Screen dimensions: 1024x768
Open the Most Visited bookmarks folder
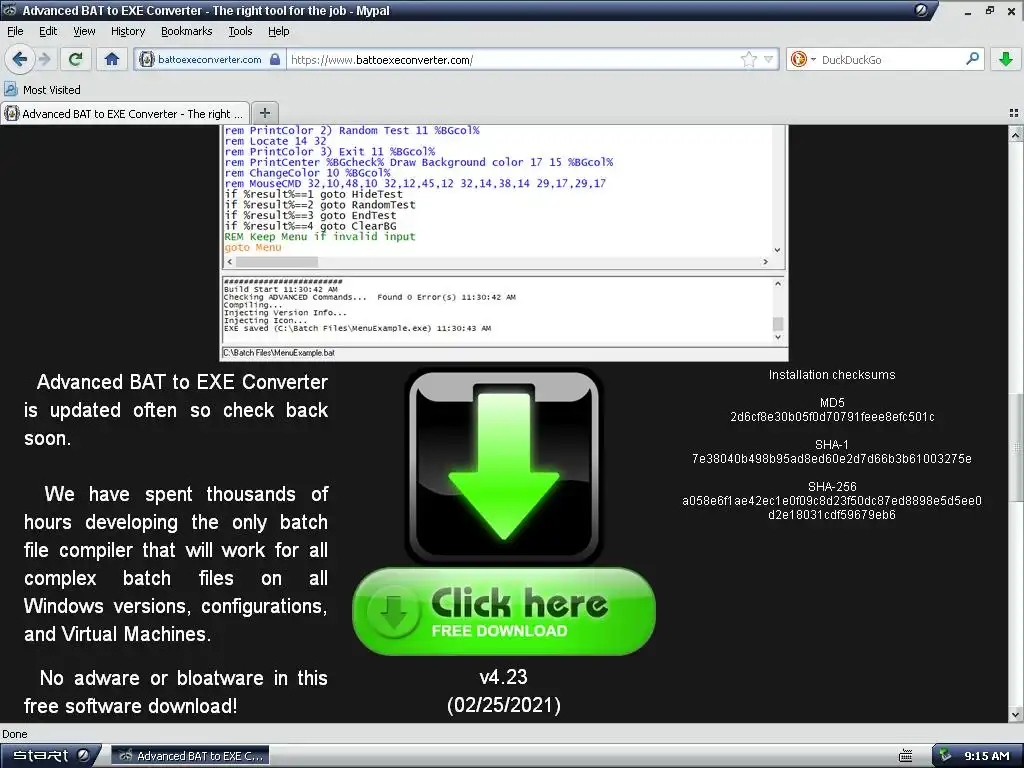tap(42, 89)
